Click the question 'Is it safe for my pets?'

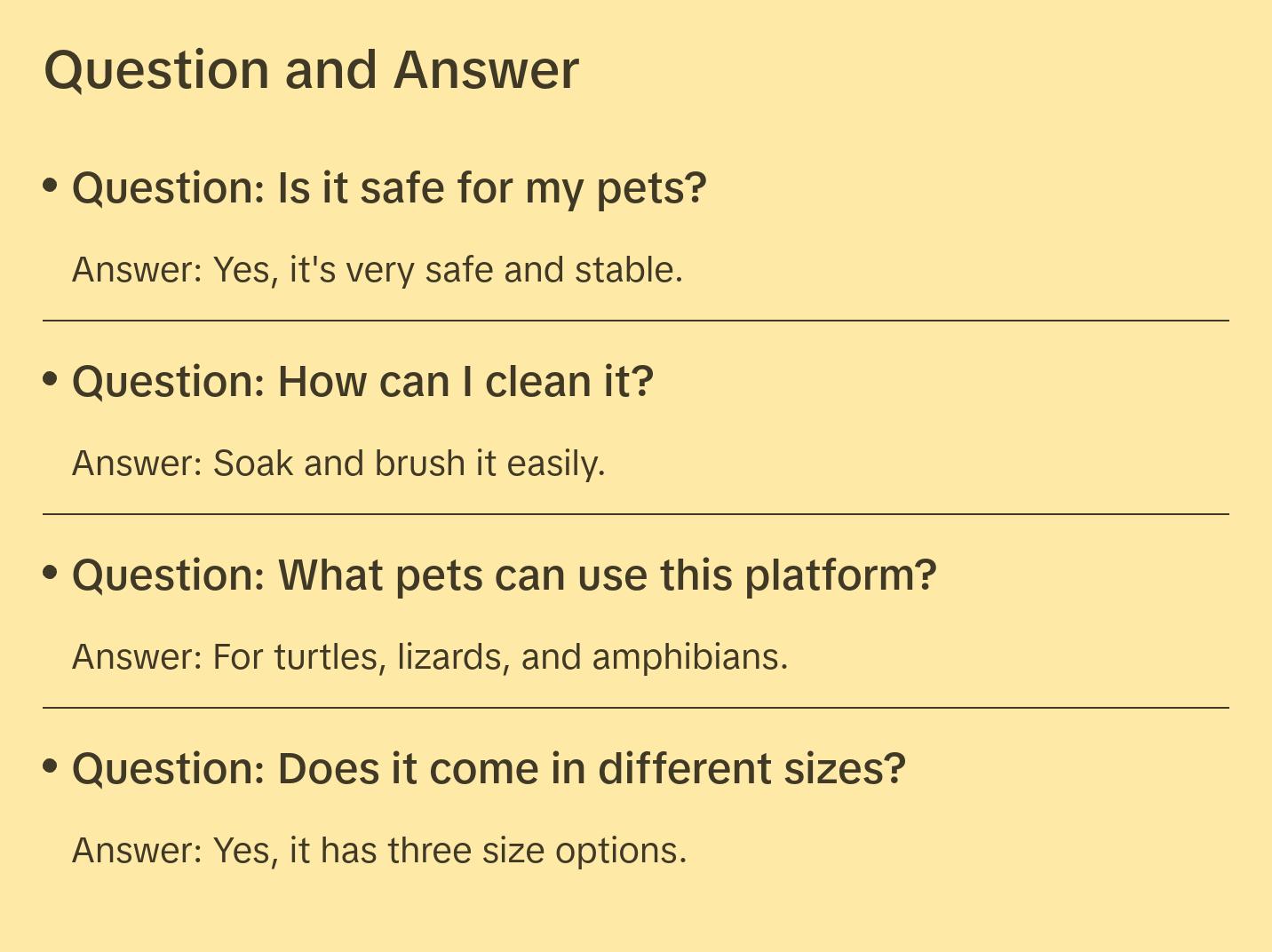click(x=389, y=188)
